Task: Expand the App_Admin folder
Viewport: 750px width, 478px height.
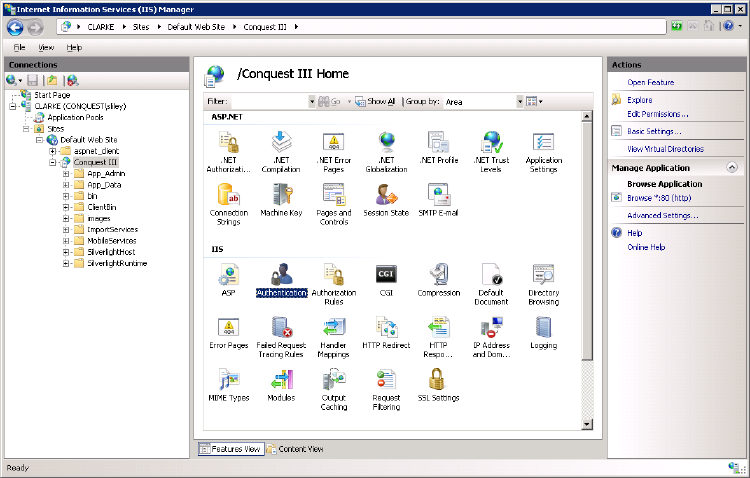Action: pyautogui.click(x=66, y=174)
